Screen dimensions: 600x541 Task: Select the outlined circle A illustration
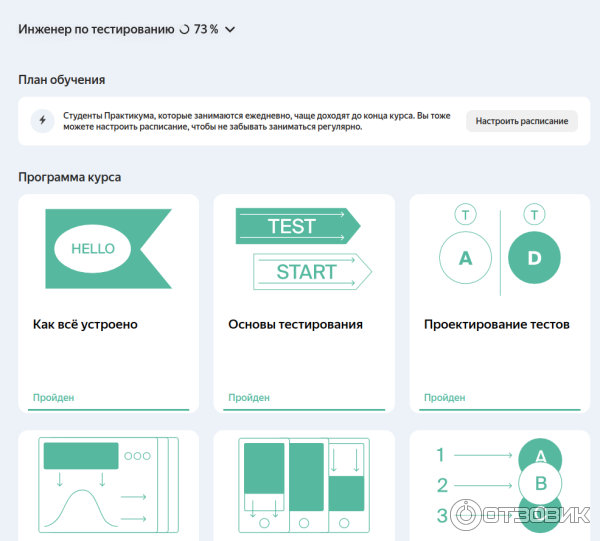(x=465, y=258)
